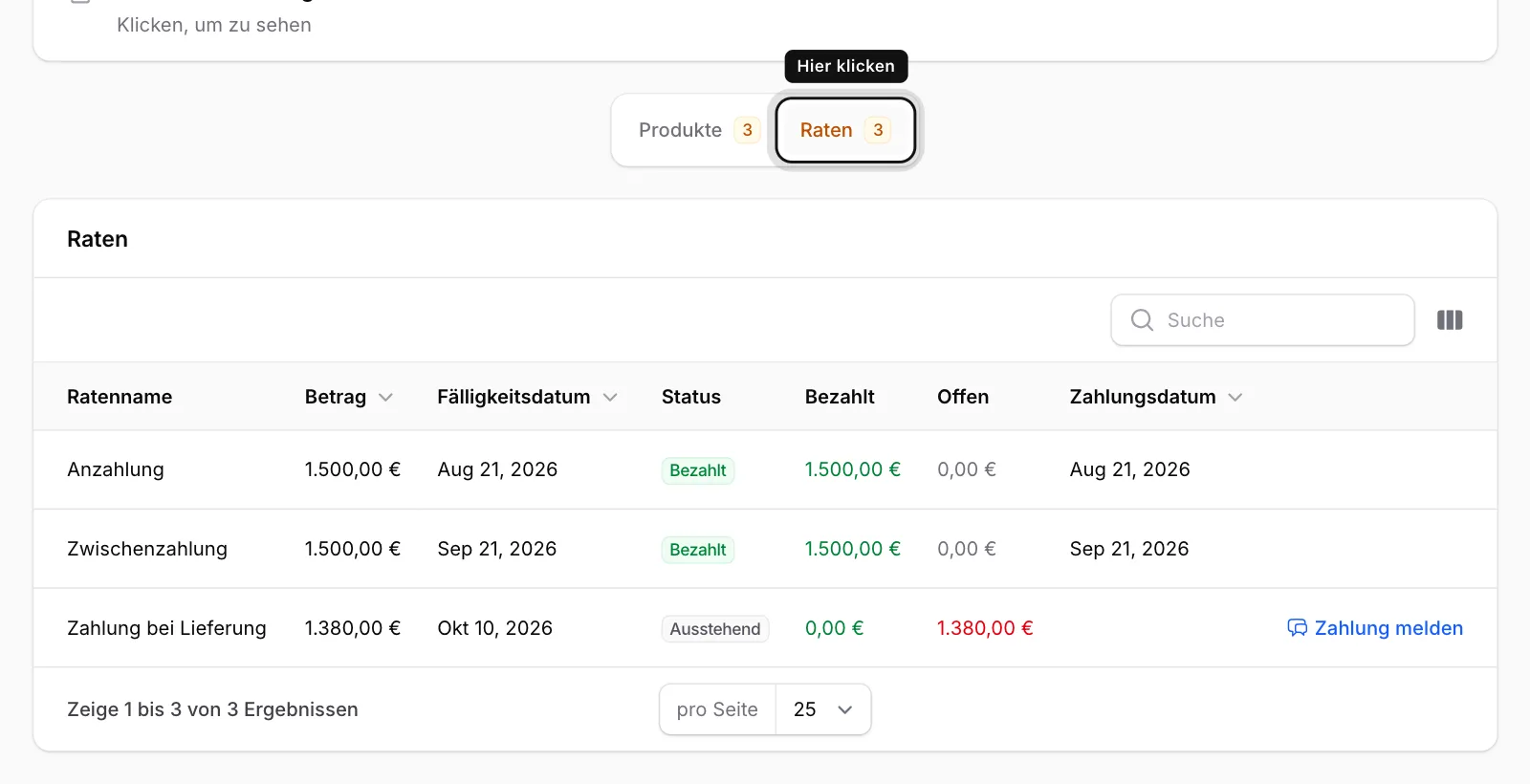Click the Bezahlt badge in Anzahlung row
Image resolution: width=1530 pixels, height=784 pixels.
[698, 470]
